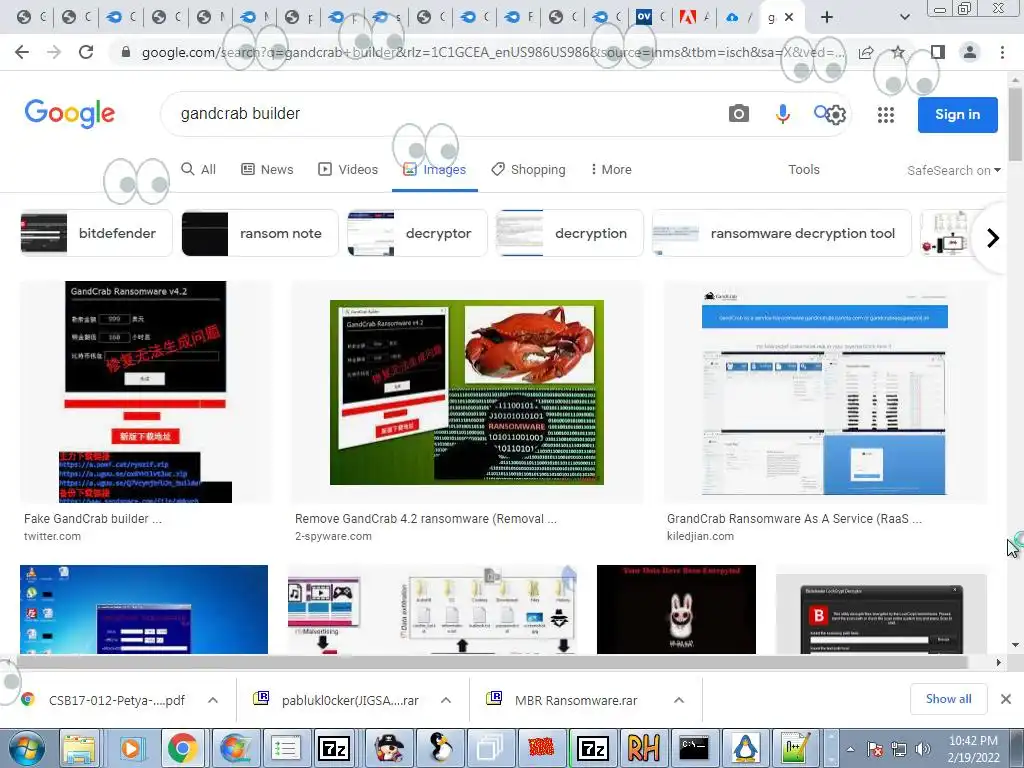Open the tab search dropdown chevron
Image resolution: width=1024 pixels, height=768 pixels.
tap(904, 17)
